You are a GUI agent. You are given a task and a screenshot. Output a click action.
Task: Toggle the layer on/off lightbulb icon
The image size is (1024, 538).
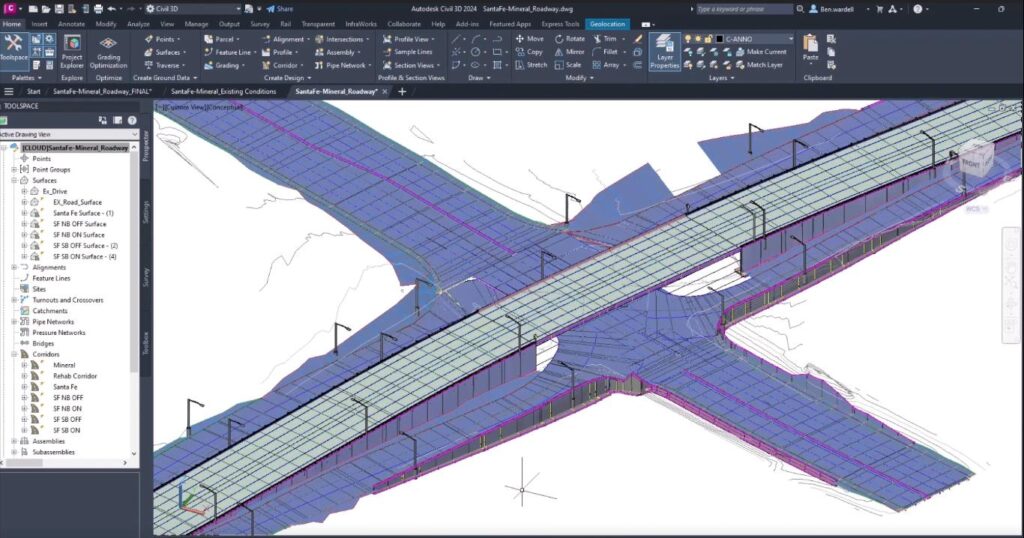(x=687, y=39)
